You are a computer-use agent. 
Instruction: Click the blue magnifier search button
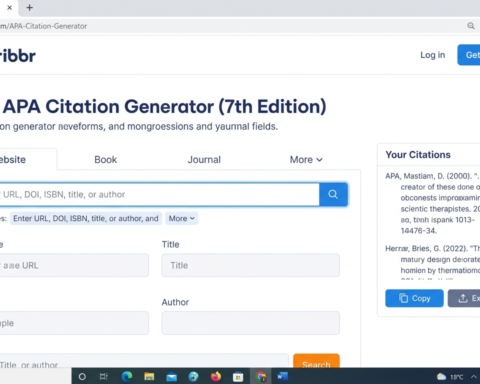[x=333, y=194]
